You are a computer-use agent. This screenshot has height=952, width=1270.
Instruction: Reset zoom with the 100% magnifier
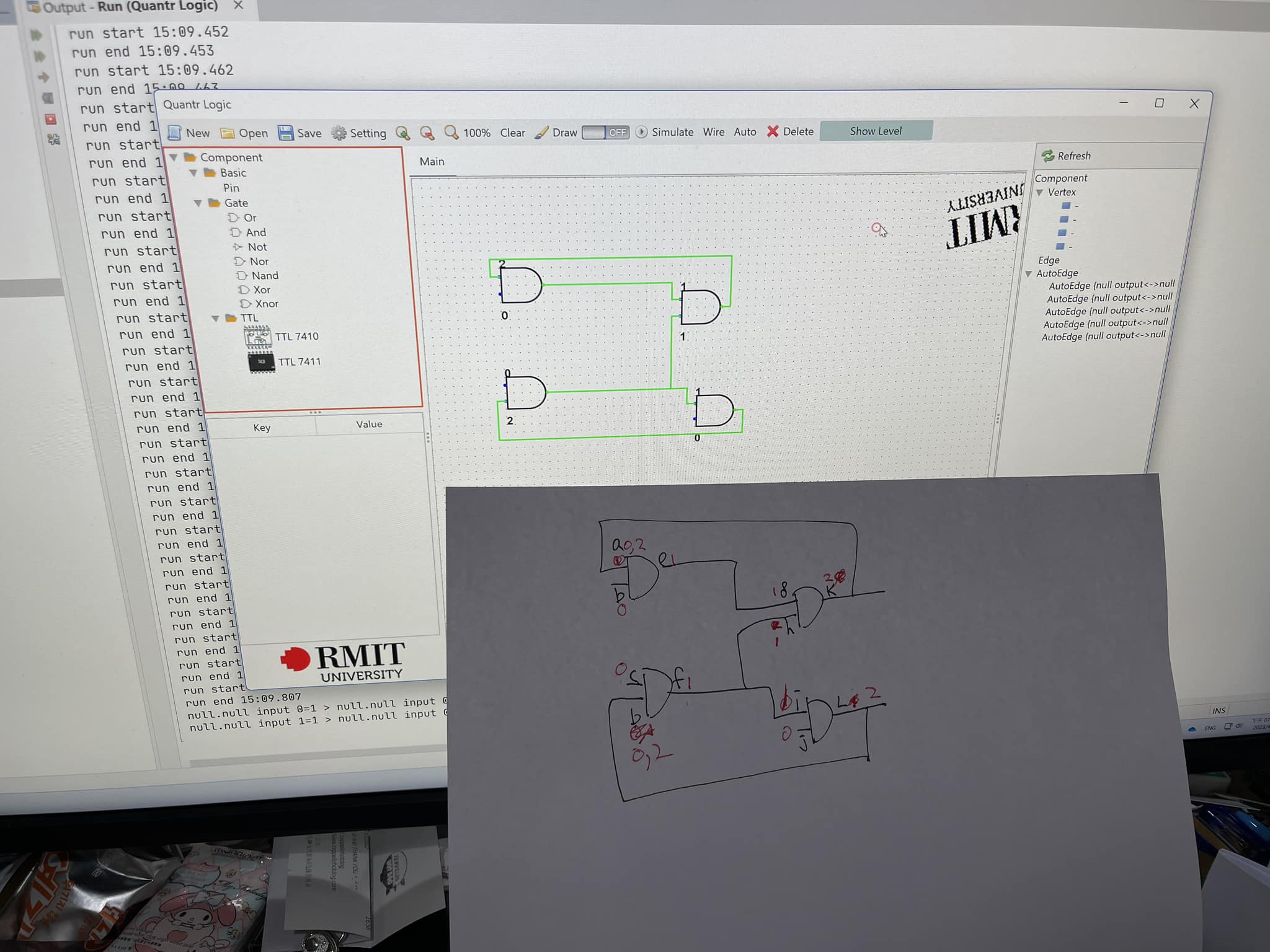tap(452, 133)
